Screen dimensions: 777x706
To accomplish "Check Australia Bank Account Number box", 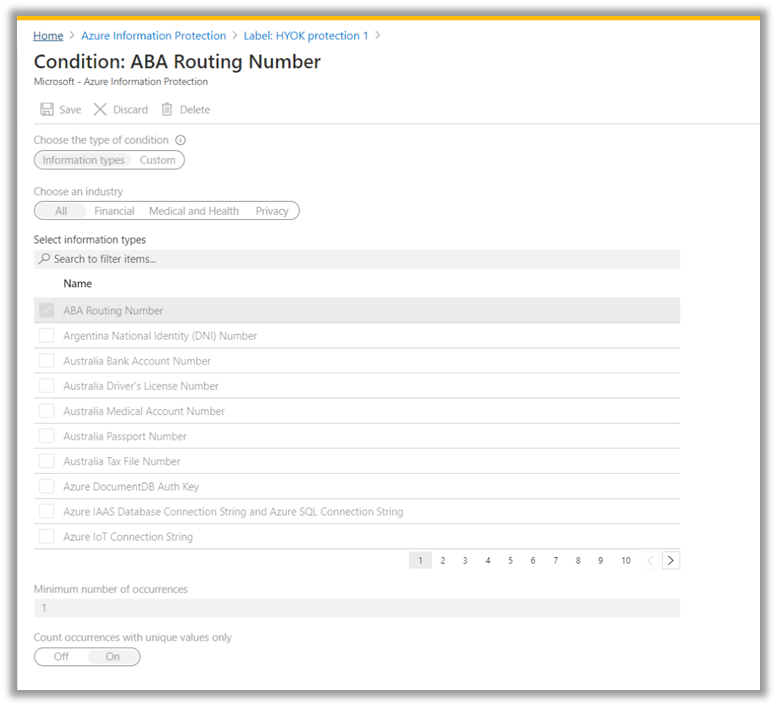I will (x=47, y=361).
